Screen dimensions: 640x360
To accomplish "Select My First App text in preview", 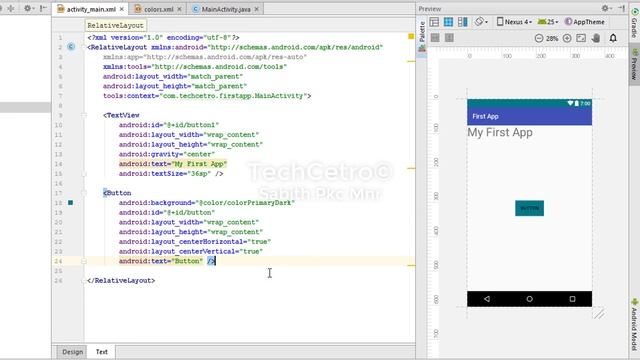I will 500,133.
